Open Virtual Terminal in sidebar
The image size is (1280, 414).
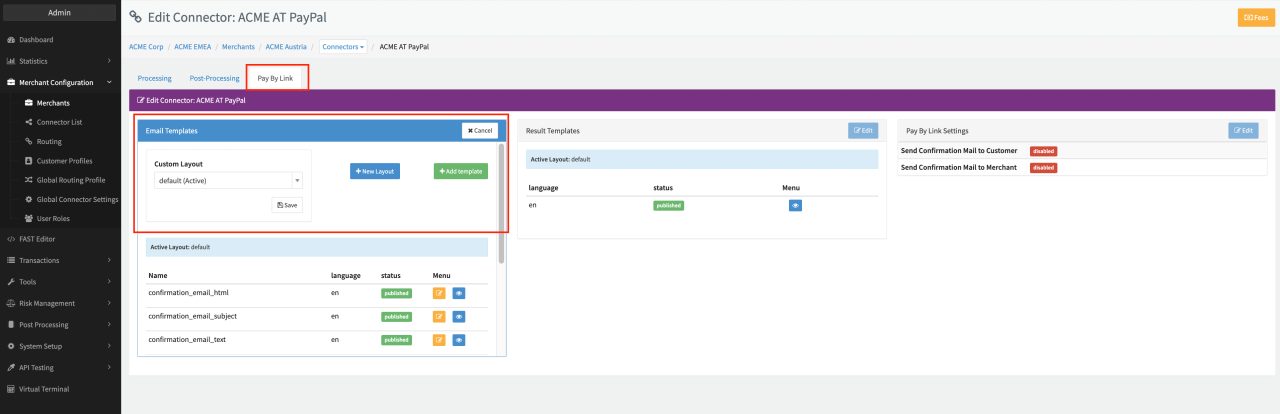[x=44, y=389]
